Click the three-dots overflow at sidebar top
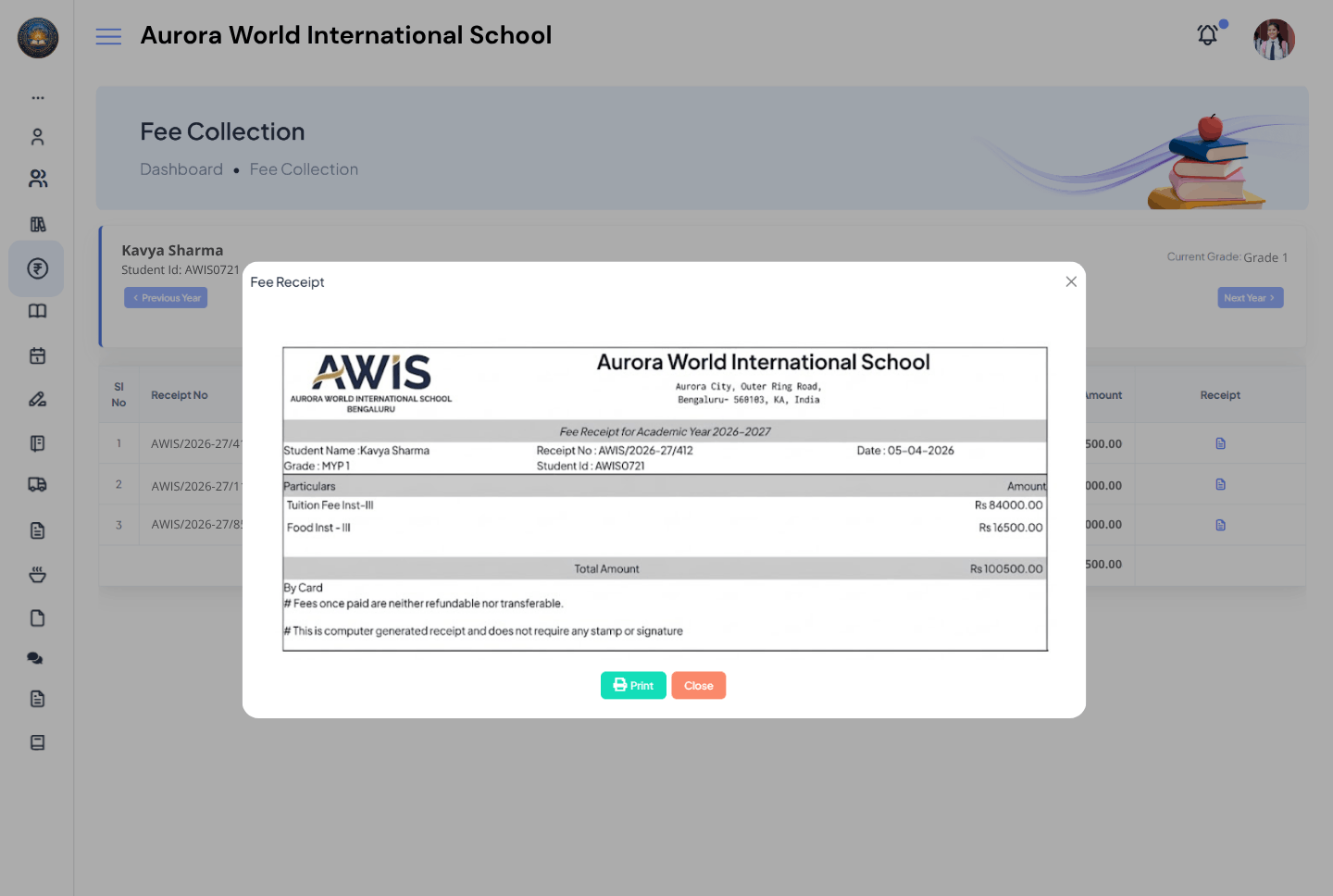Image resolution: width=1333 pixels, height=896 pixels. point(38,96)
